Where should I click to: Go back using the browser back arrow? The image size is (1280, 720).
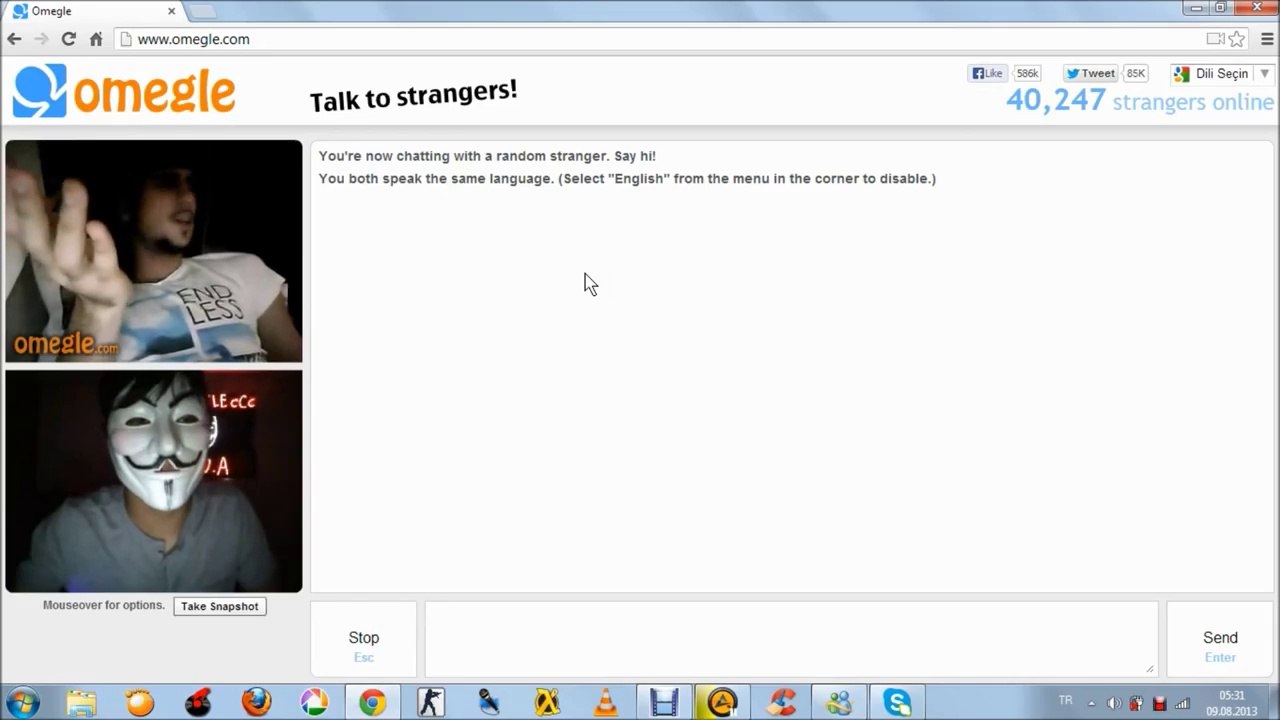(14, 39)
